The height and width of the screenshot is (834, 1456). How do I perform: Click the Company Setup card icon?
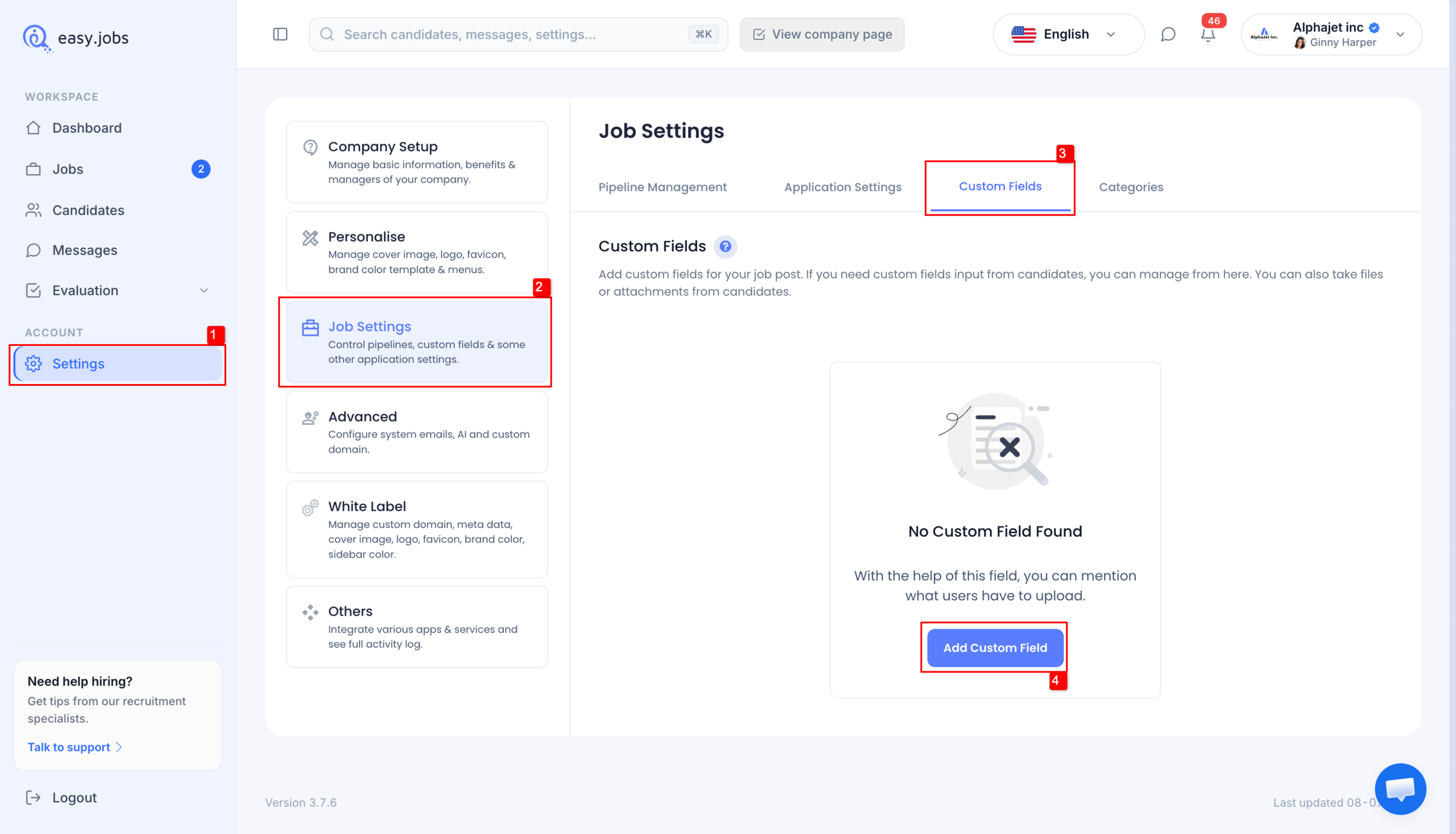311,148
